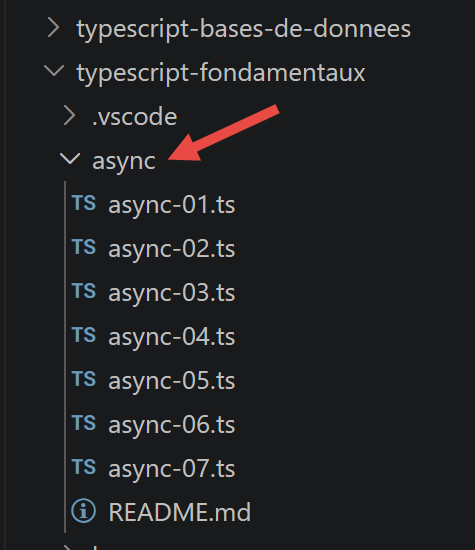Image resolution: width=475 pixels, height=550 pixels.
Task: Click the TS icon beside async-02.ts
Action: click(84, 247)
